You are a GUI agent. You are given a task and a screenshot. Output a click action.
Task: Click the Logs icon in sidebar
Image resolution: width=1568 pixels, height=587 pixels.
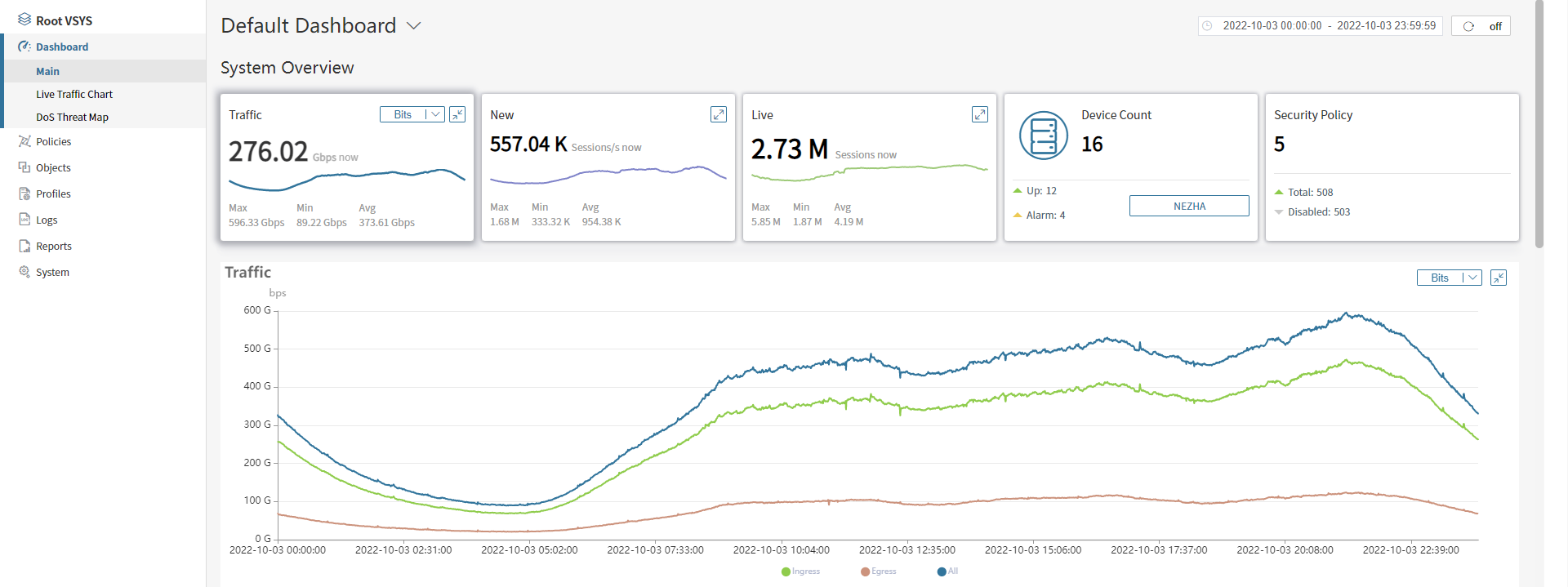(24, 220)
